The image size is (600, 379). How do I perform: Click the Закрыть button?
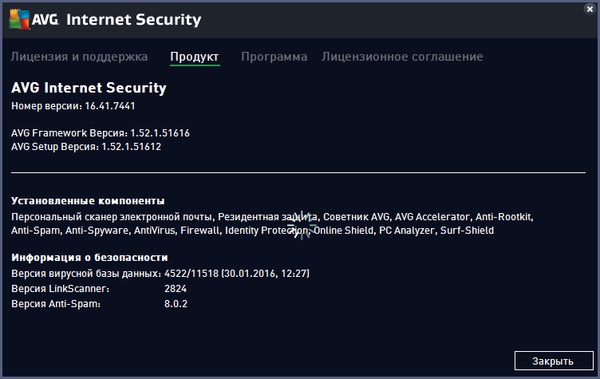[x=554, y=361]
